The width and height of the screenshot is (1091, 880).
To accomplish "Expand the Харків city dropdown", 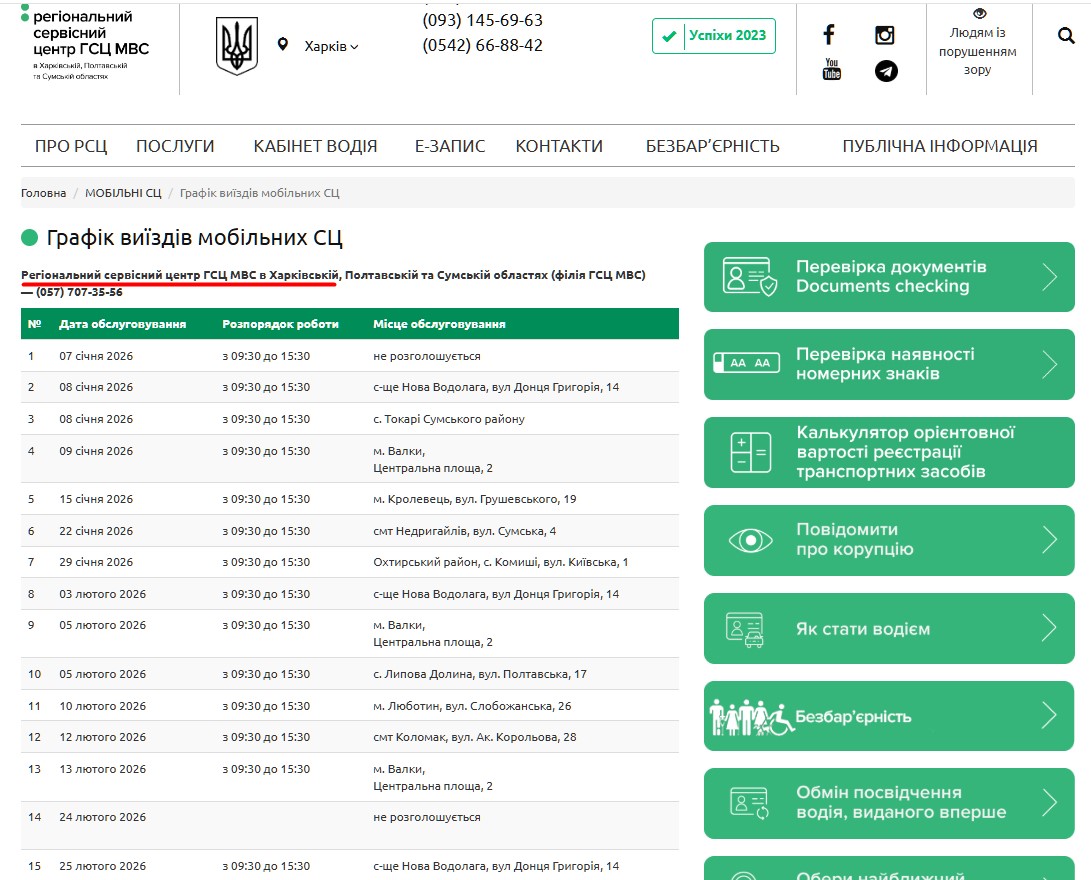I will (x=331, y=46).
